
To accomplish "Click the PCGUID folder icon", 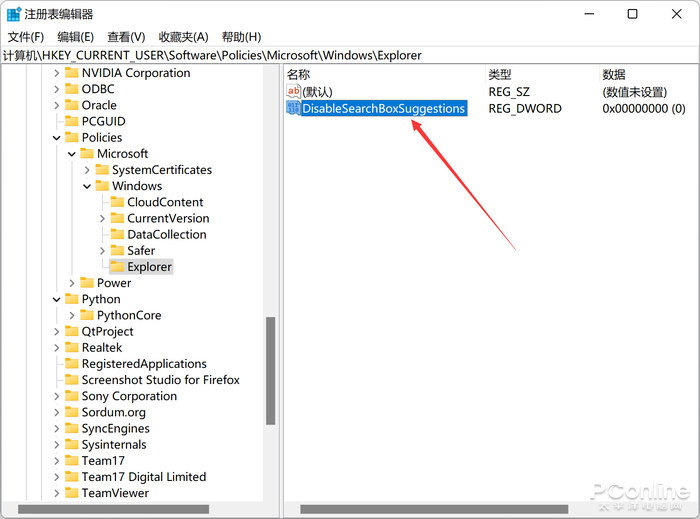I will coord(71,121).
